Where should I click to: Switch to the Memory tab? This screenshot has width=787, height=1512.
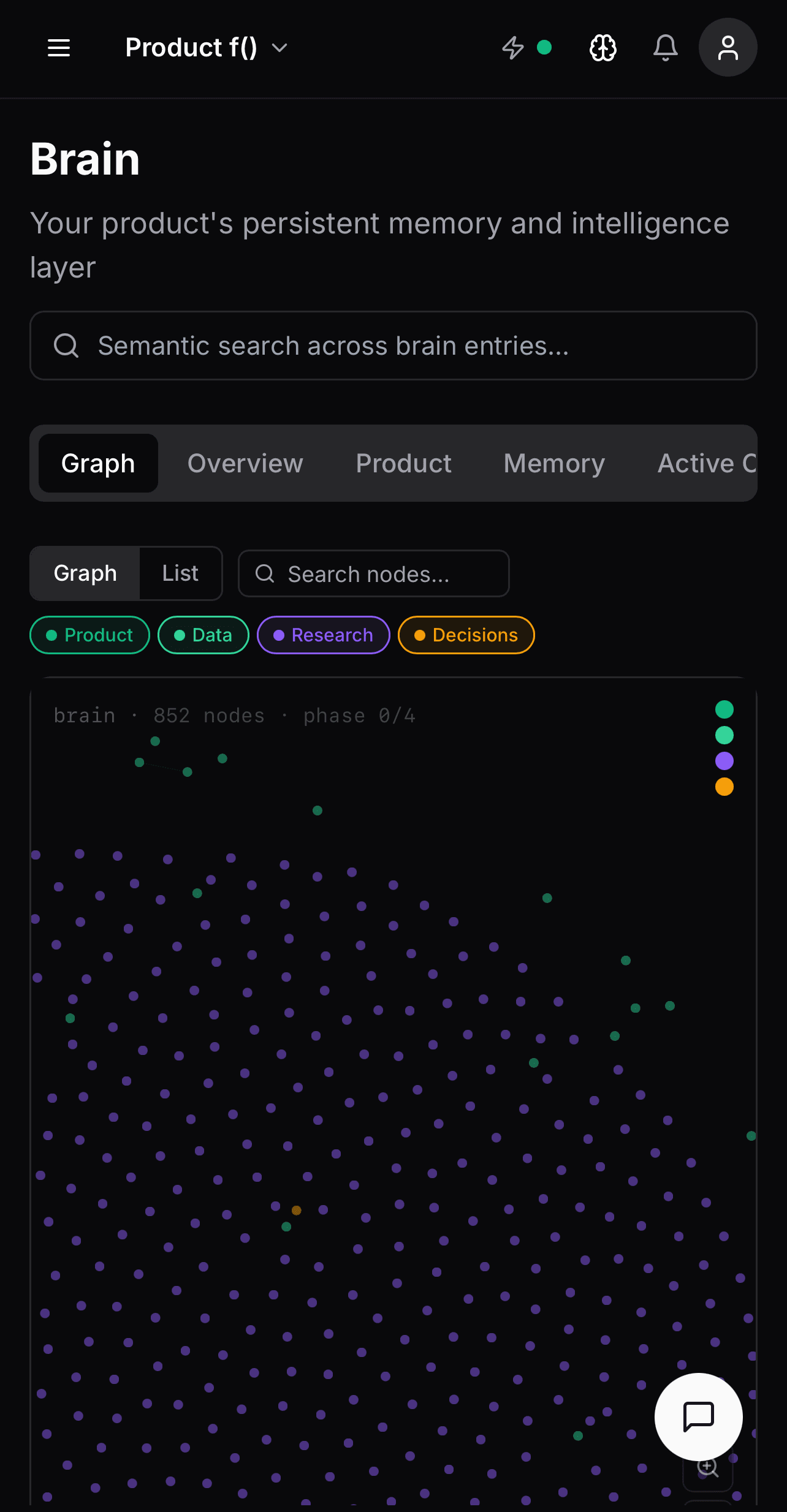[x=554, y=463]
